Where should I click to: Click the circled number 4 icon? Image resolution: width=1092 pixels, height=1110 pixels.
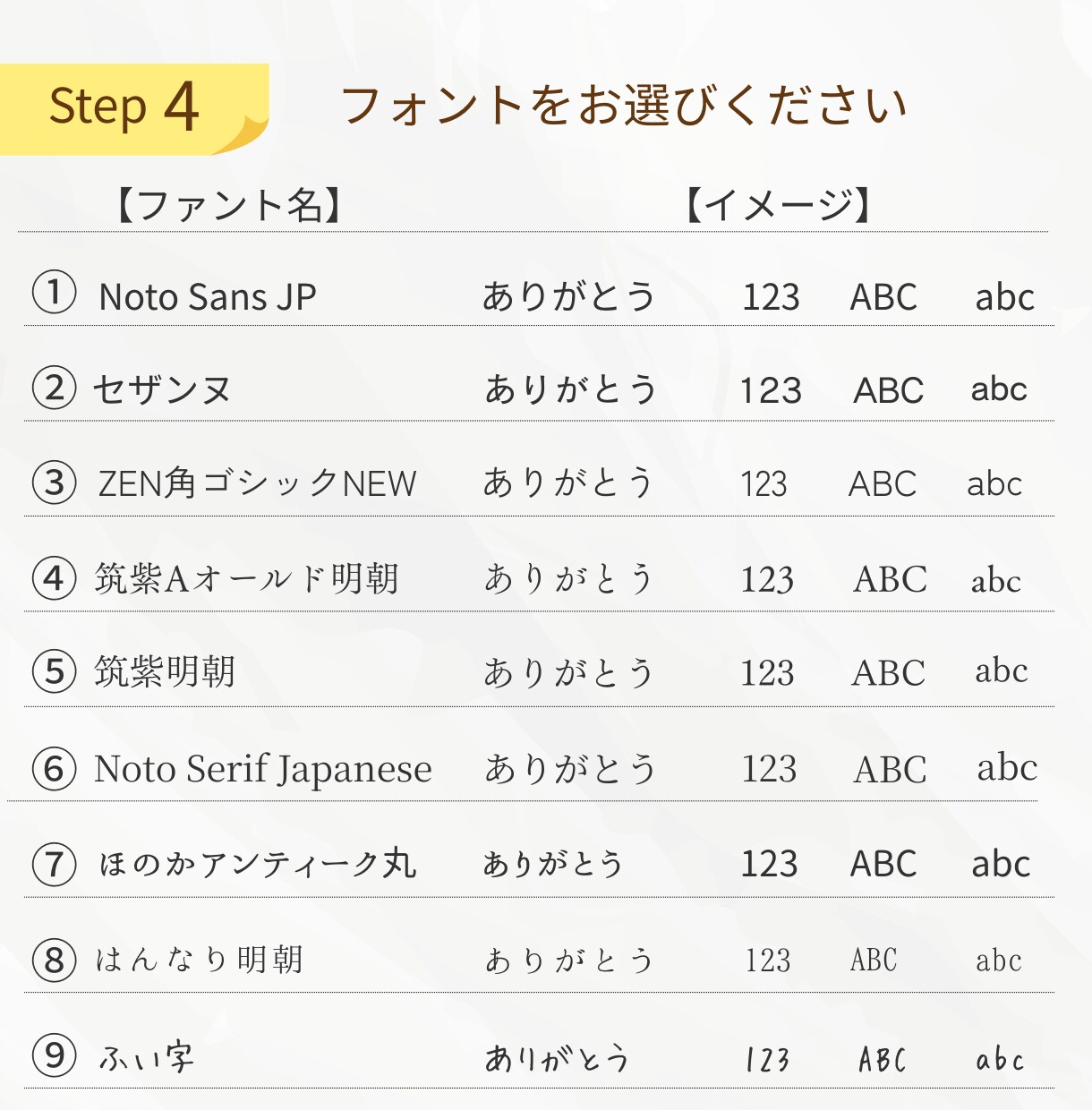pyautogui.click(x=54, y=578)
